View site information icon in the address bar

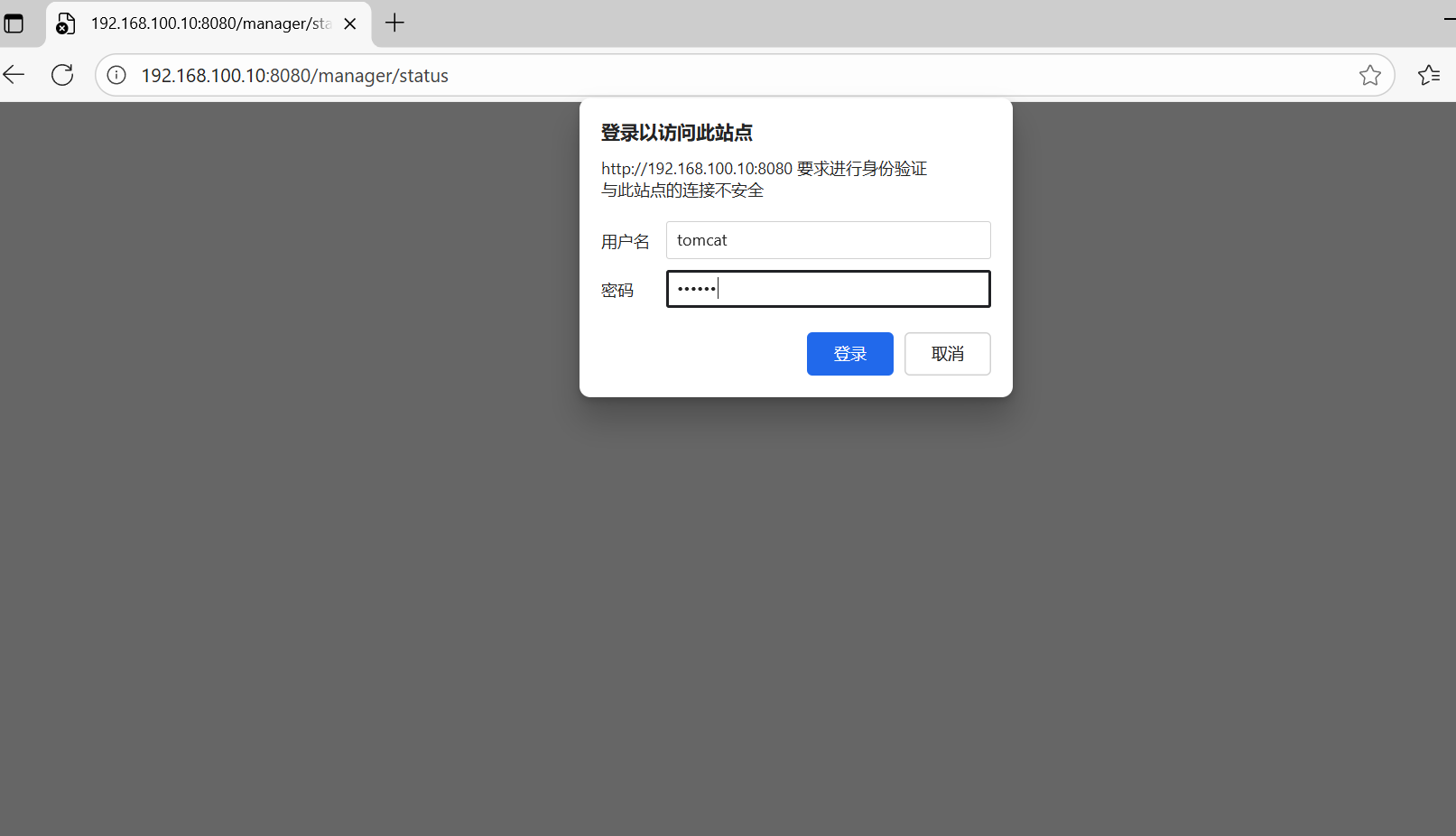(116, 75)
